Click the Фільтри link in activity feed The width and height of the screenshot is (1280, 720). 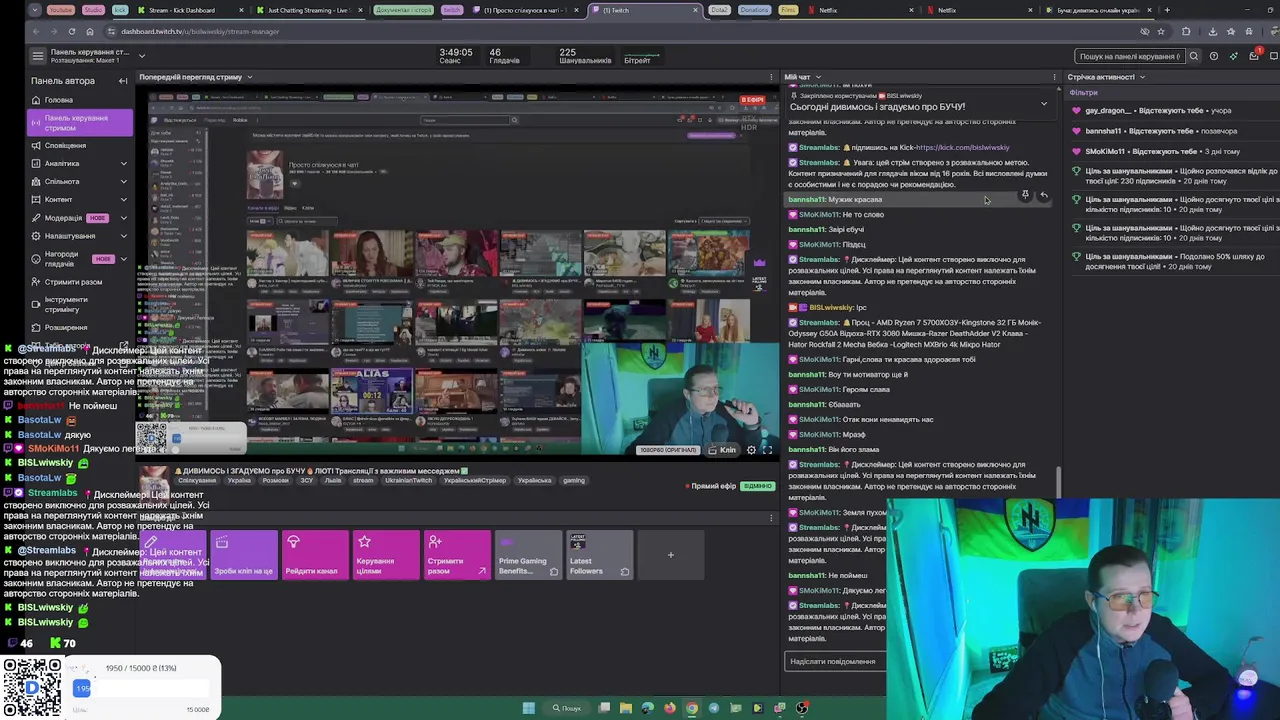[x=1083, y=93]
